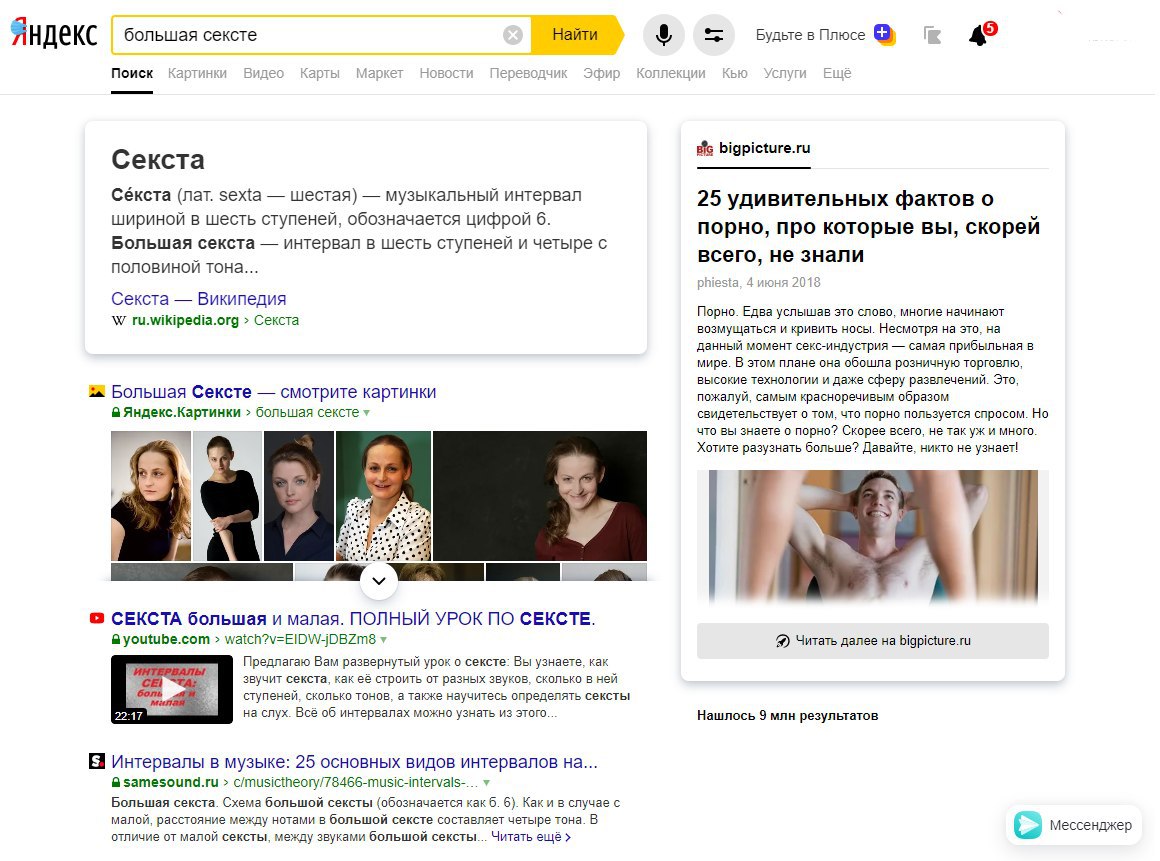Open the Мессенджер chat icon

[x=1028, y=825]
